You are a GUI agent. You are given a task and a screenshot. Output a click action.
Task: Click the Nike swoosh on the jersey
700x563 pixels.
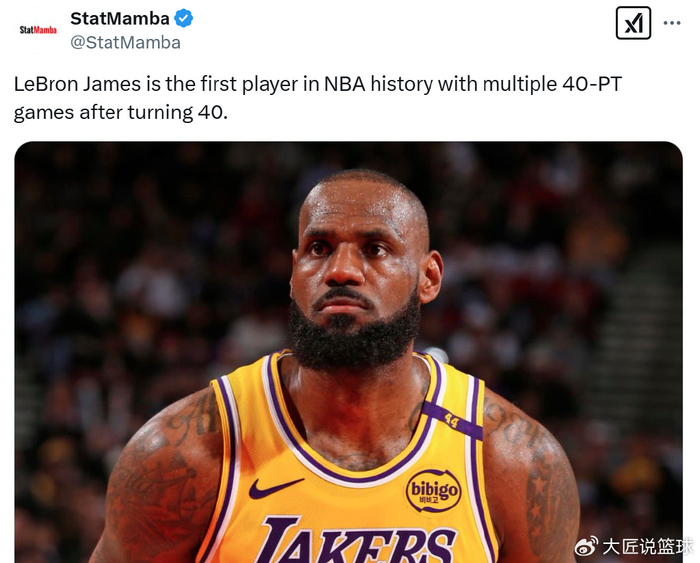pyautogui.click(x=275, y=488)
